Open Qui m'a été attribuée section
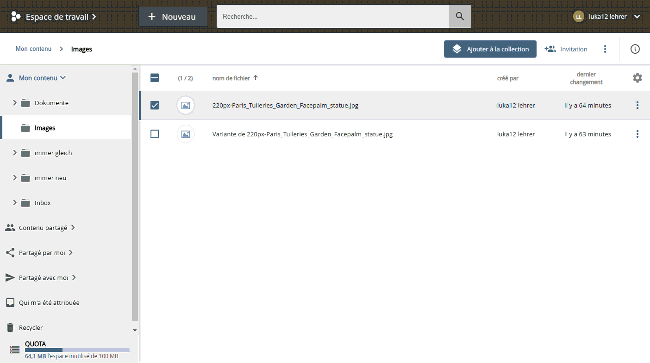The width and height of the screenshot is (650, 363). click(49, 302)
